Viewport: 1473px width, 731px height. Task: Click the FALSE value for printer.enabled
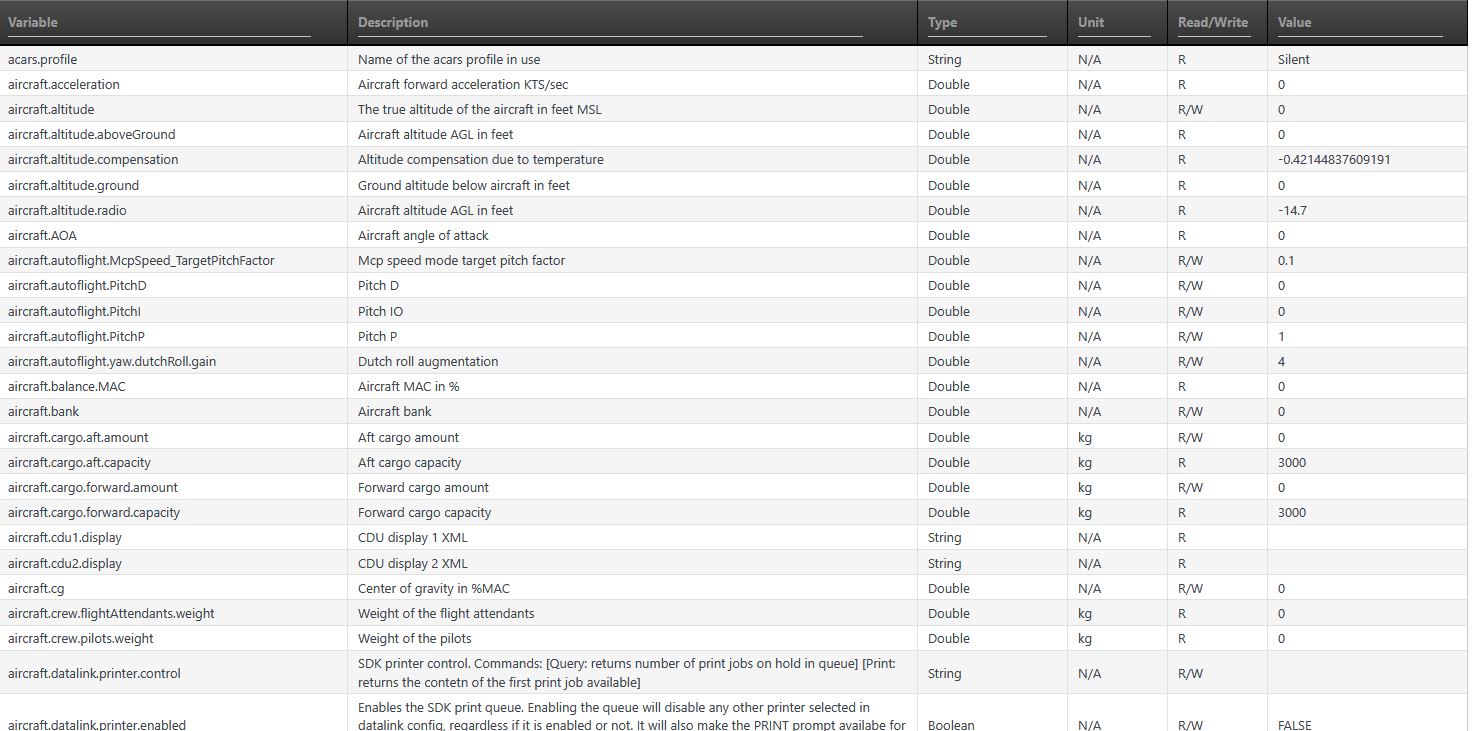[x=1294, y=725]
